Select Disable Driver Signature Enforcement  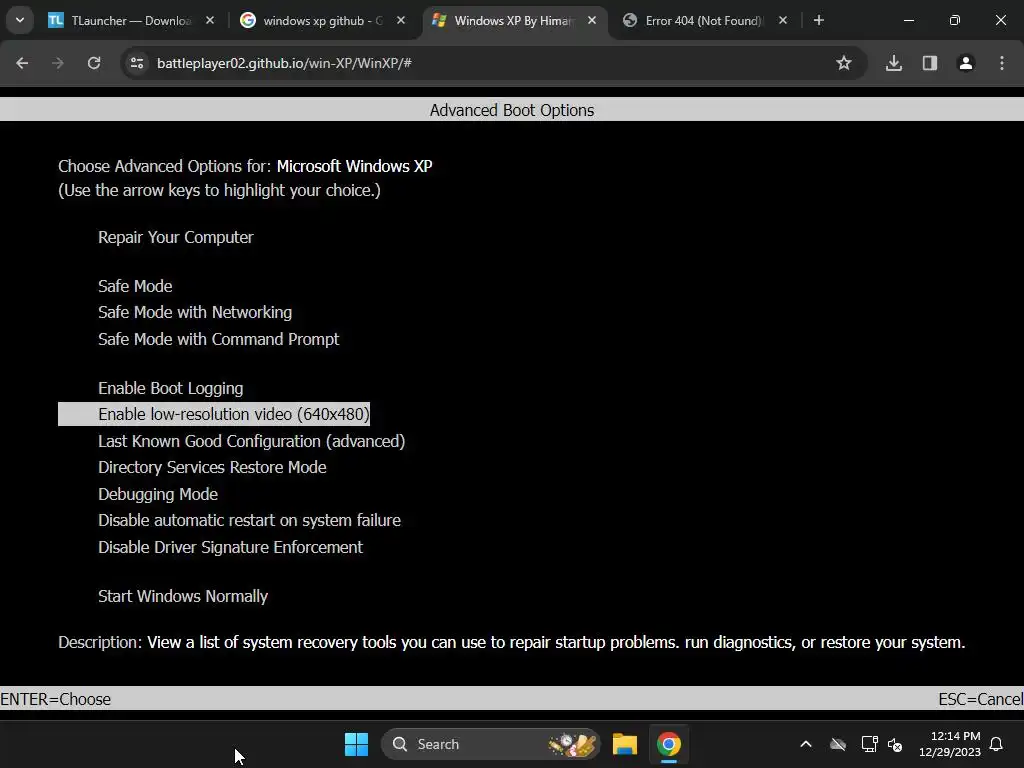(x=231, y=547)
